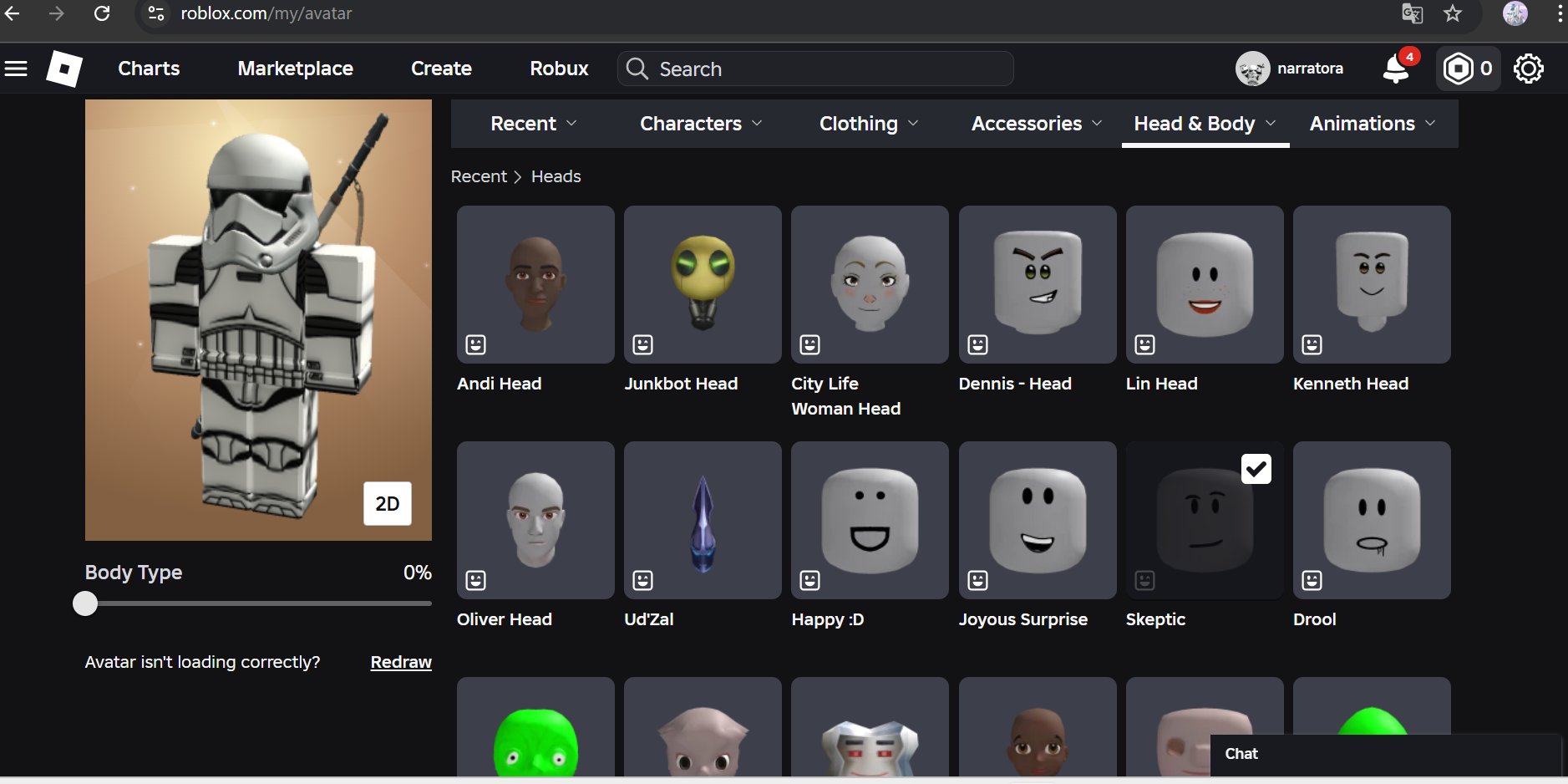The image size is (1568, 784).
Task: Click the narratora profile avatar picture
Action: point(1252,69)
